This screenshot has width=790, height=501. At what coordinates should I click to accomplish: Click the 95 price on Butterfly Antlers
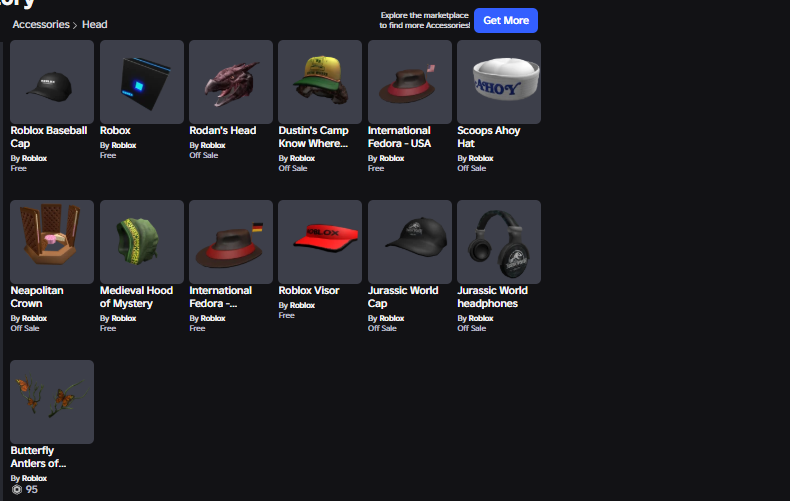32,489
